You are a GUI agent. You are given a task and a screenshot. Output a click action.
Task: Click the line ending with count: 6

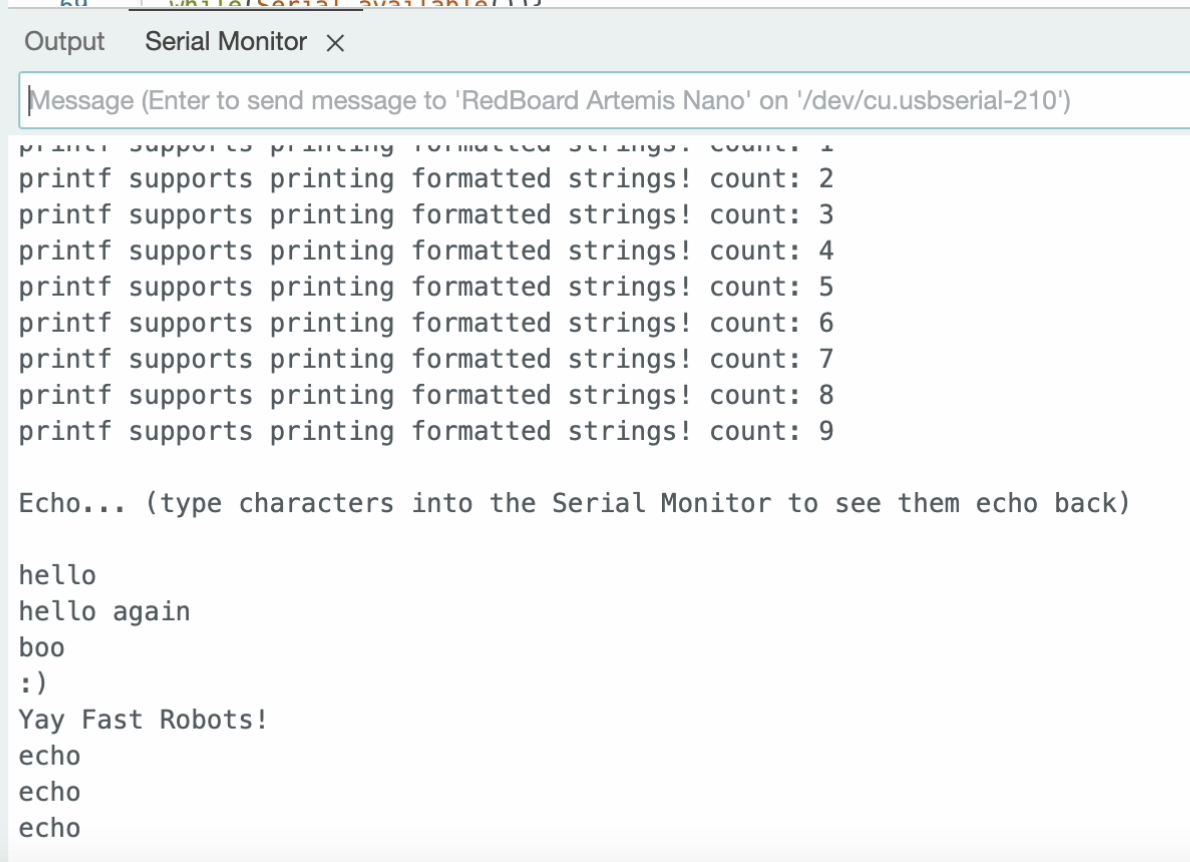click(426, 323)
